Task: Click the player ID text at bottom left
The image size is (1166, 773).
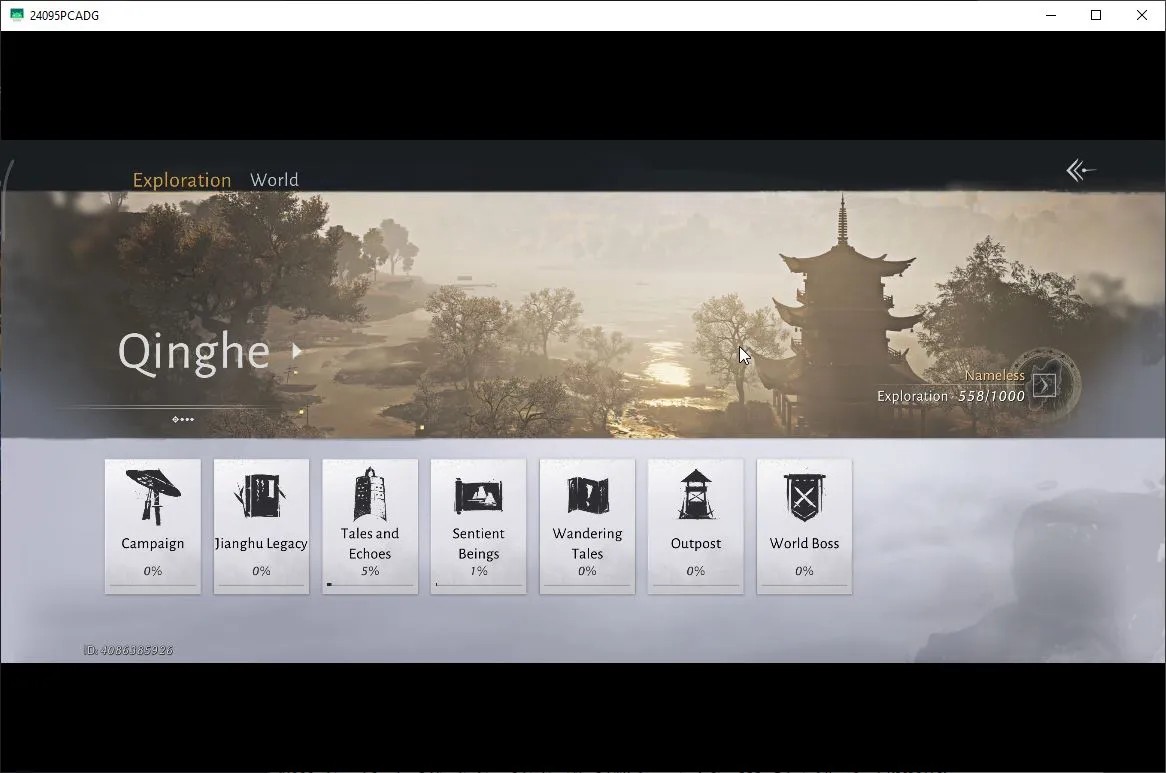Action: click(x=129, y=650)
